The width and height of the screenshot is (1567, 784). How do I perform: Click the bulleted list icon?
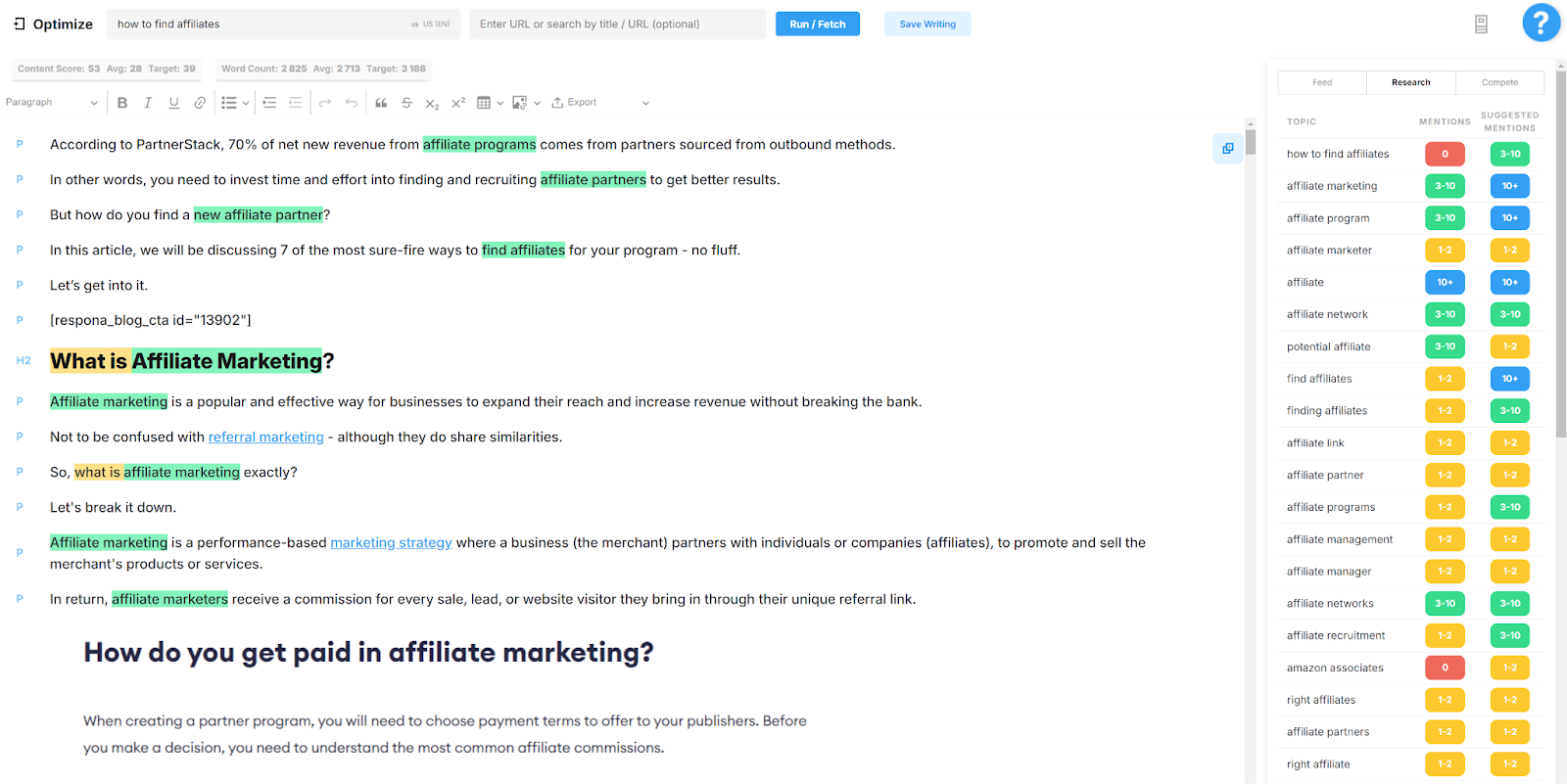pos(228,103)
